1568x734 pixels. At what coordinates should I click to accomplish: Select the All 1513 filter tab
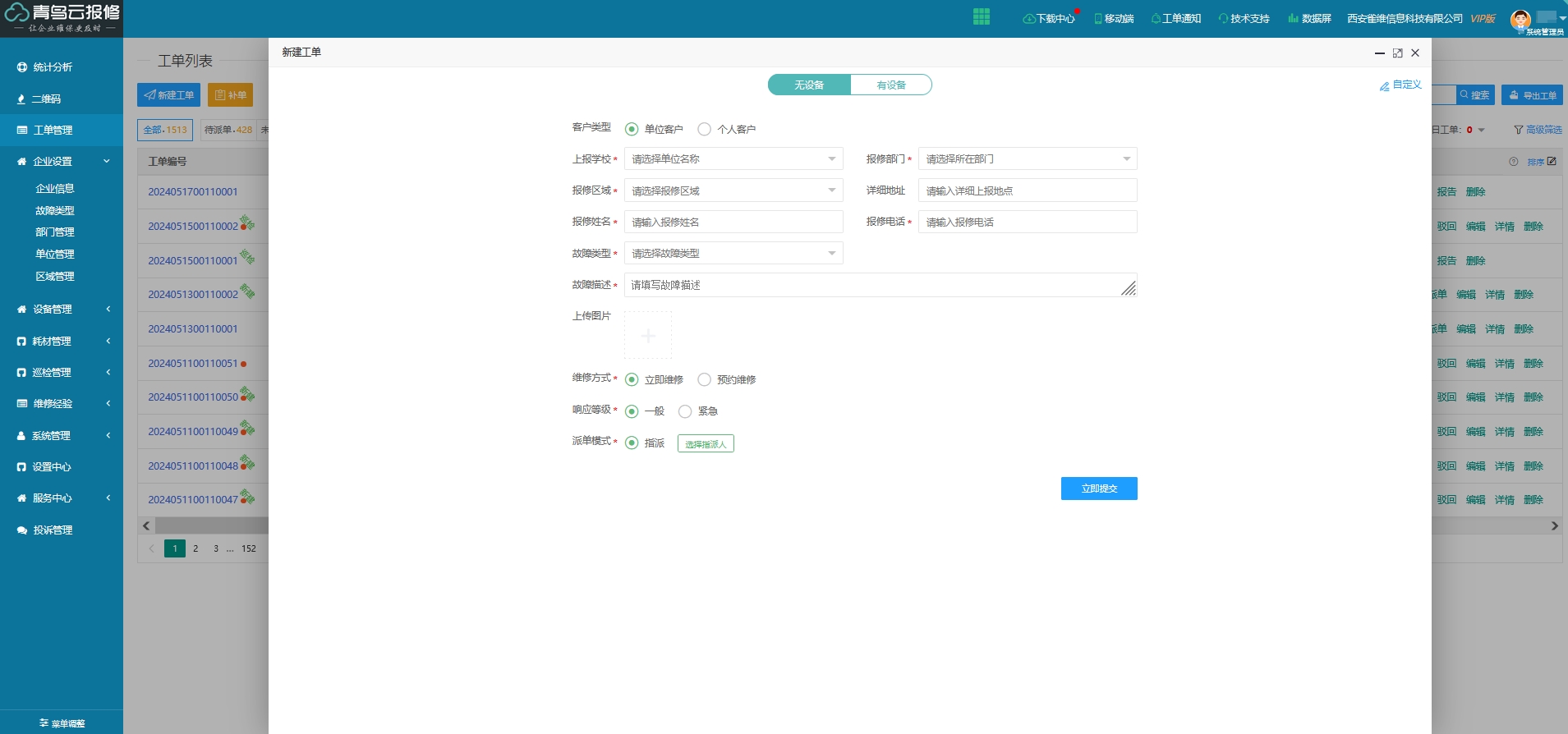165,130
